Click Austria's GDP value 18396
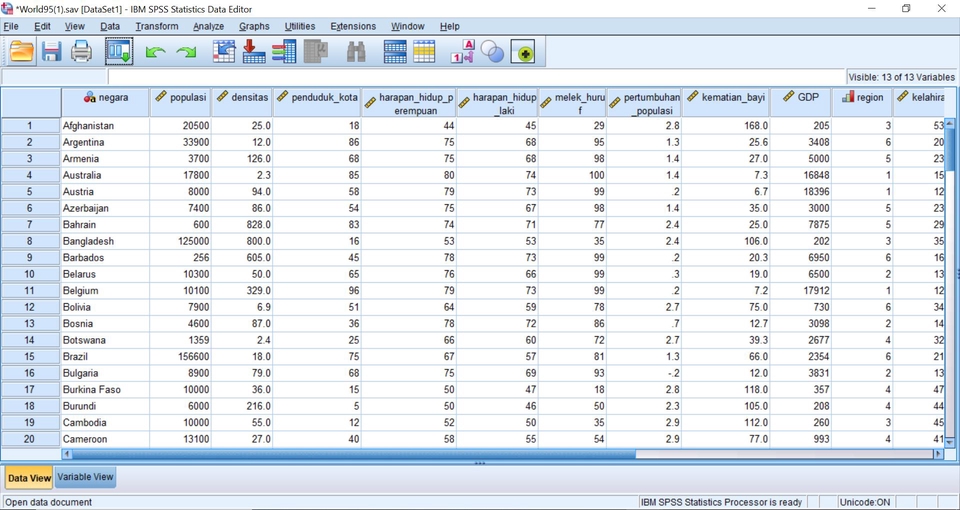 coord(801,192)
